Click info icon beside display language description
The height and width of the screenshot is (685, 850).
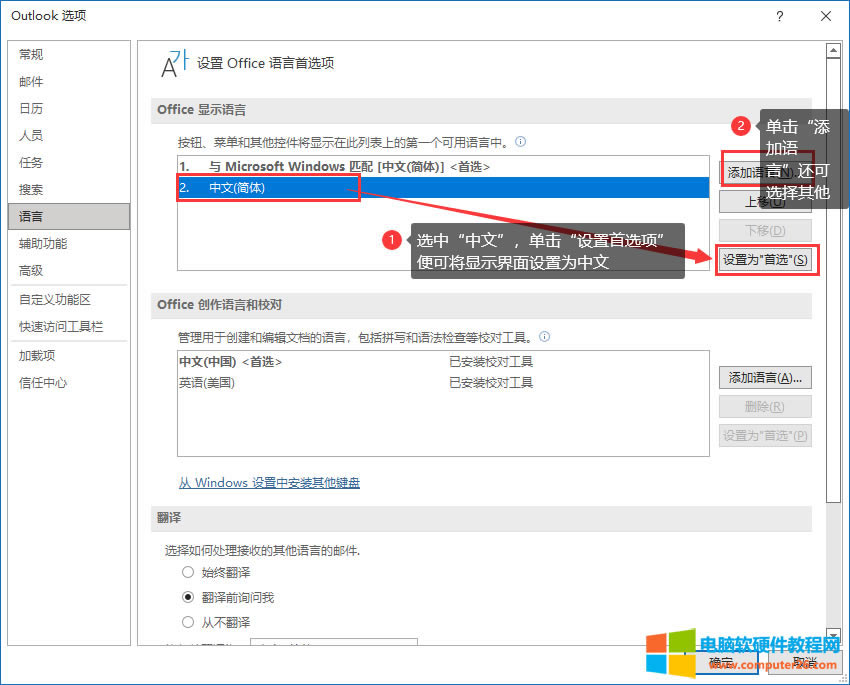[520, 142]
